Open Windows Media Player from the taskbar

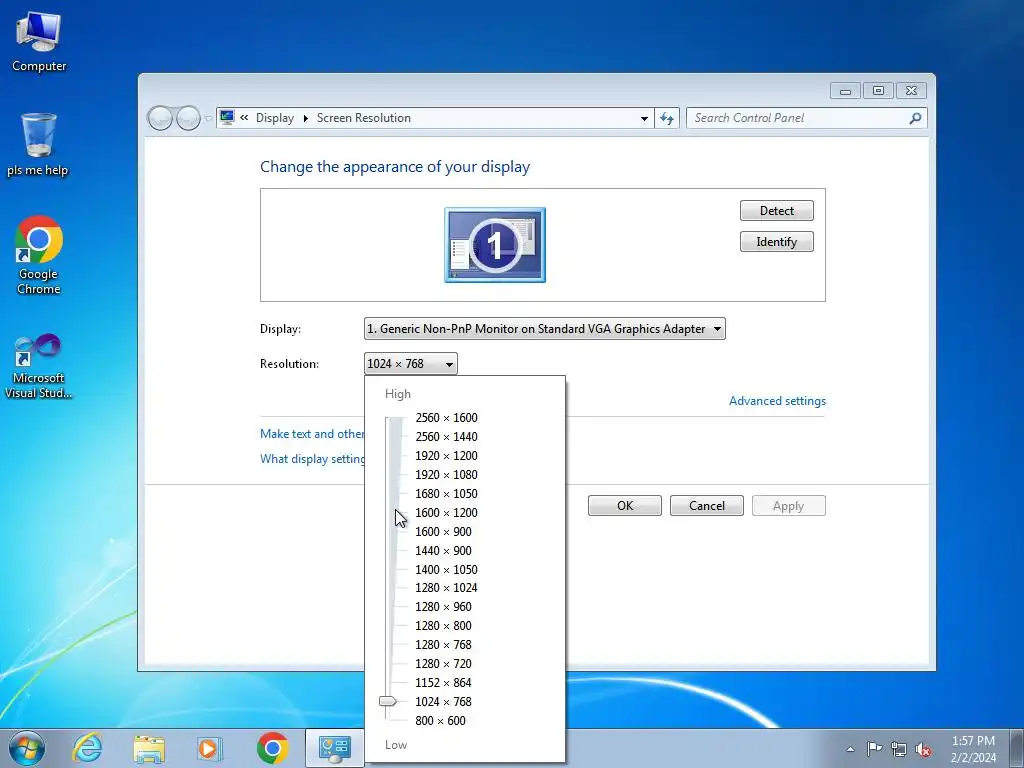click(210, 748)
